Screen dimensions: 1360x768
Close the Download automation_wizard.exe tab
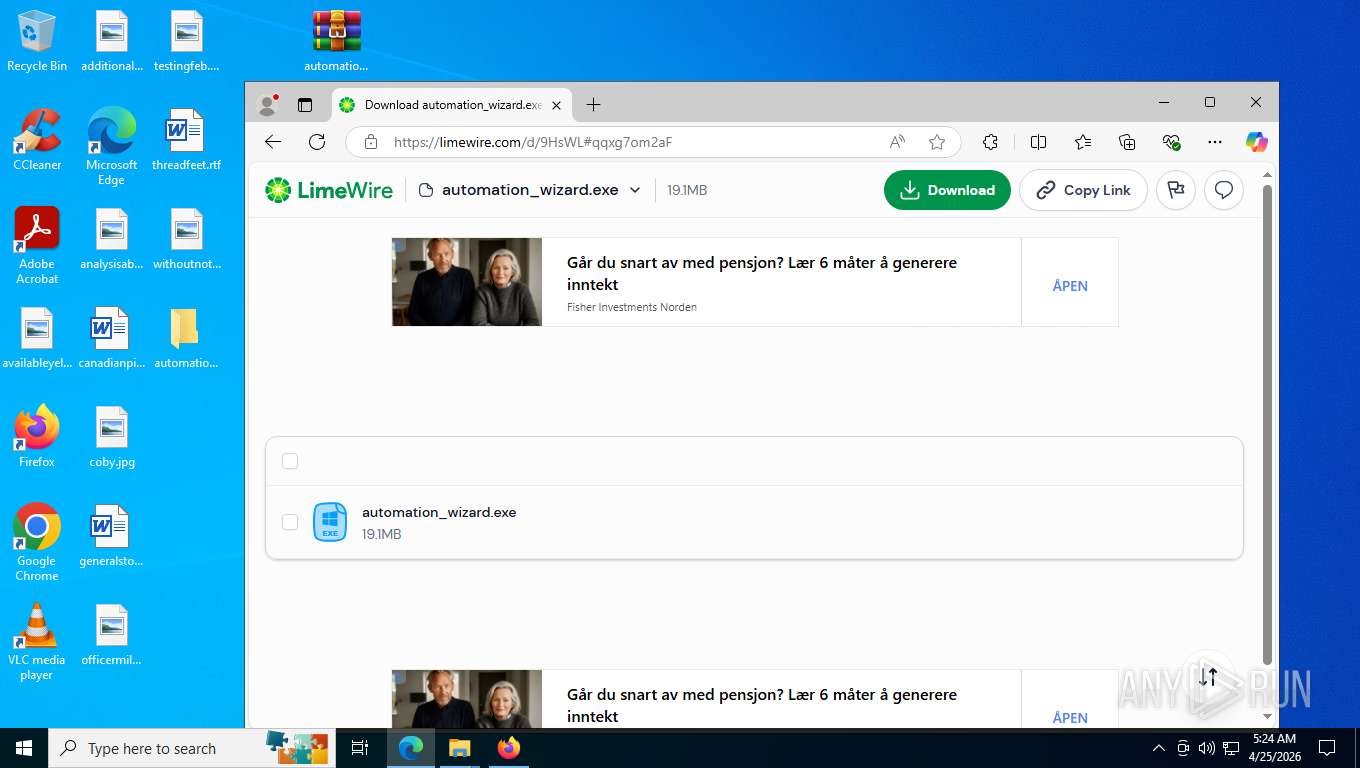557,104
